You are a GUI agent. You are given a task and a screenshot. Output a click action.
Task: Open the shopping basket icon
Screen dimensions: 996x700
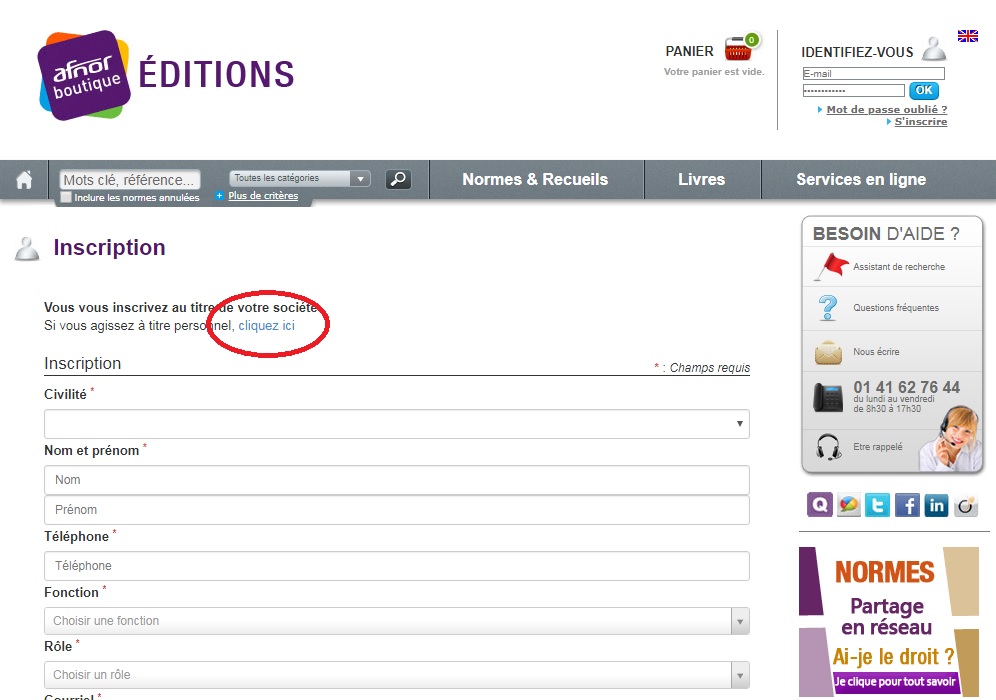739,49
